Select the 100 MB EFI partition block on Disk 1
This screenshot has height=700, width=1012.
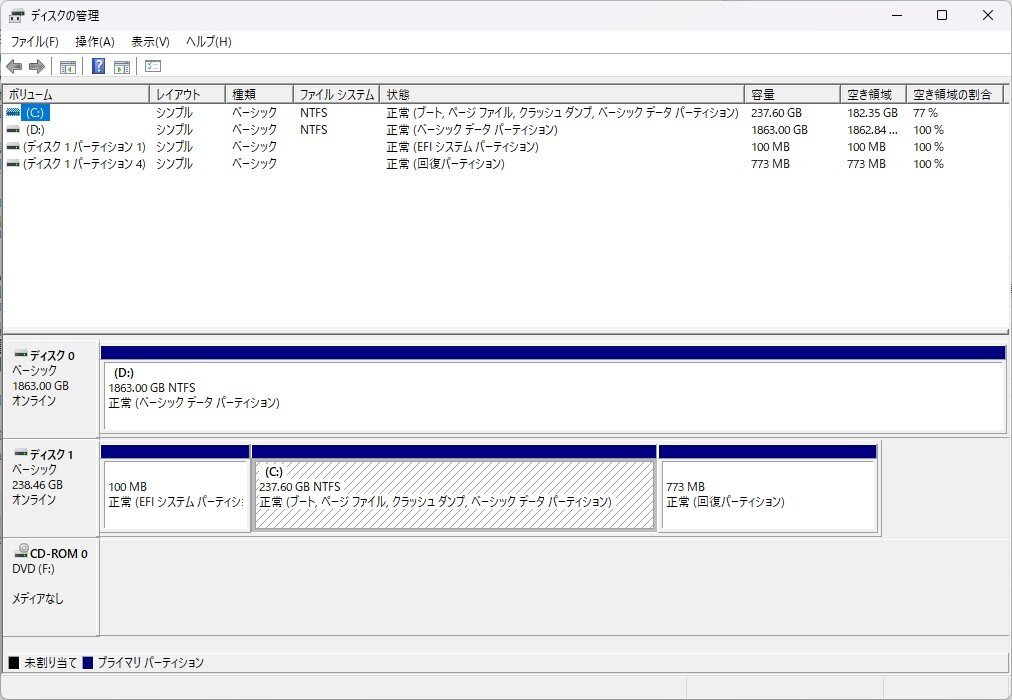[x=176, y=488]
